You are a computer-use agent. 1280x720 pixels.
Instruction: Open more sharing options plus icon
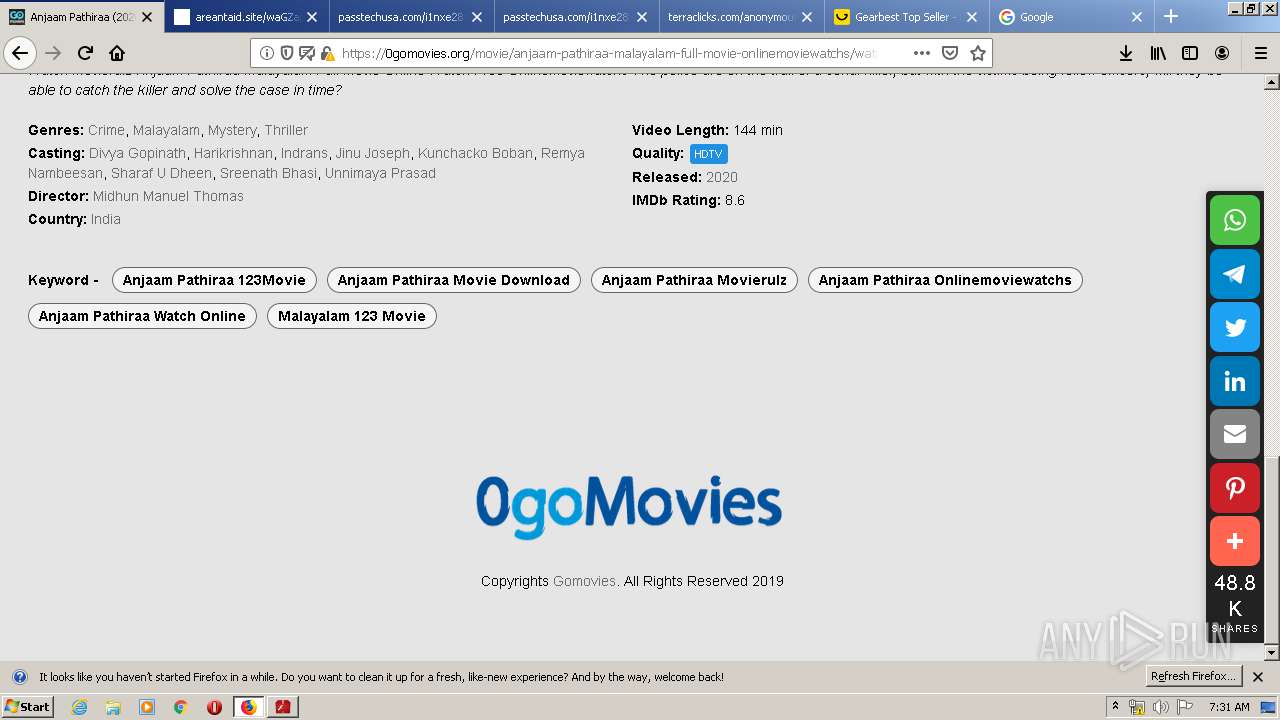pos(1235,541)
